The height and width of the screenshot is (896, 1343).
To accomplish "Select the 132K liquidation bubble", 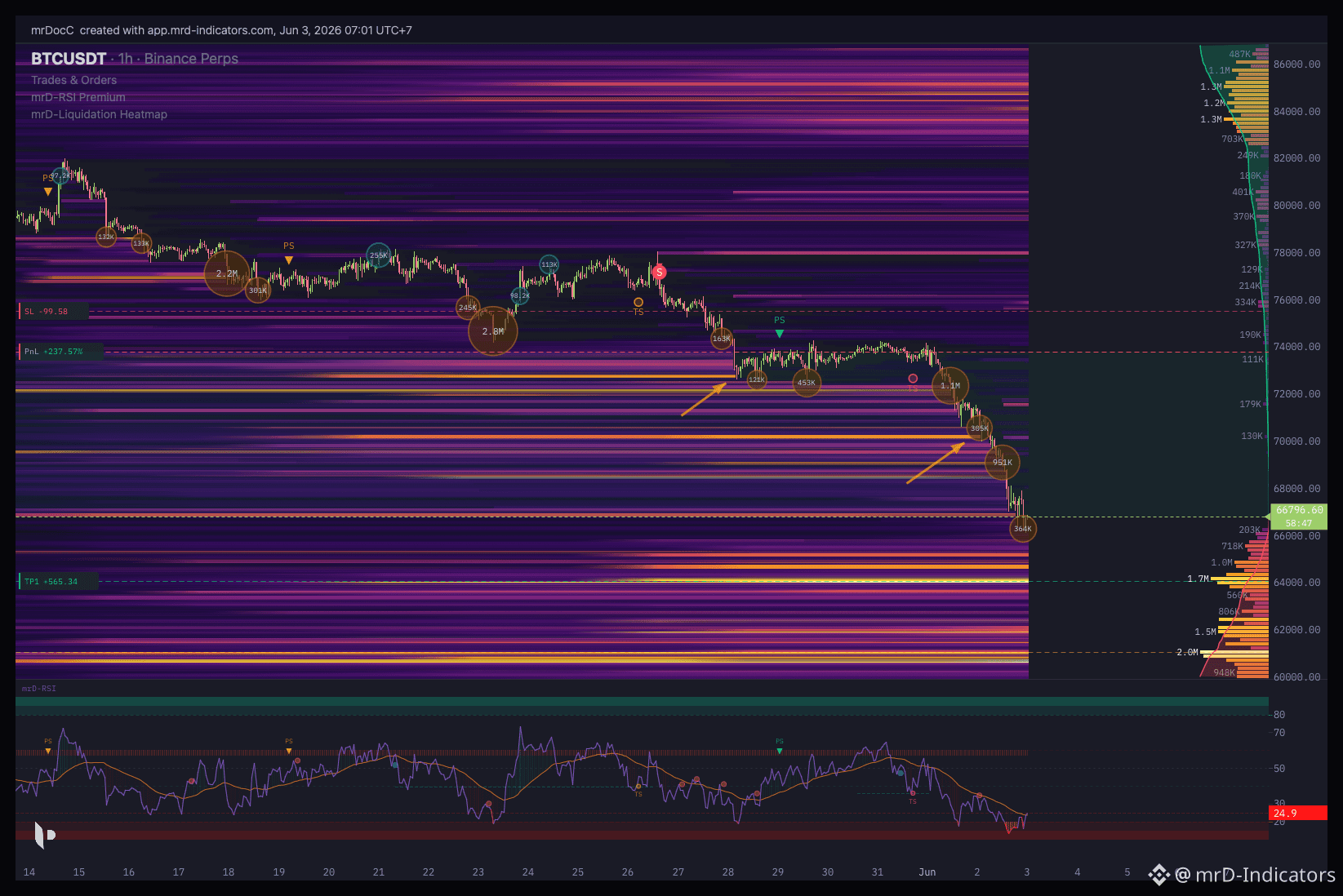I will tap(106, 237).
